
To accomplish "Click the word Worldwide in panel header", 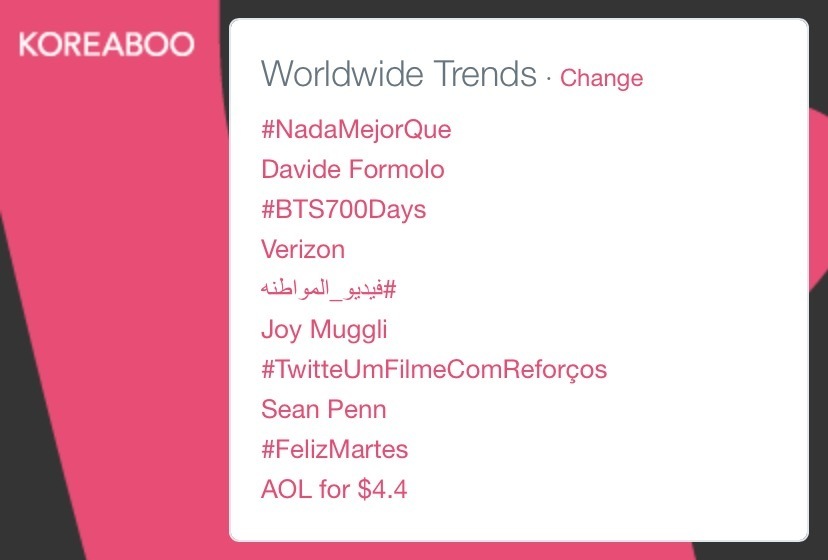I will [x=342, y=74].
